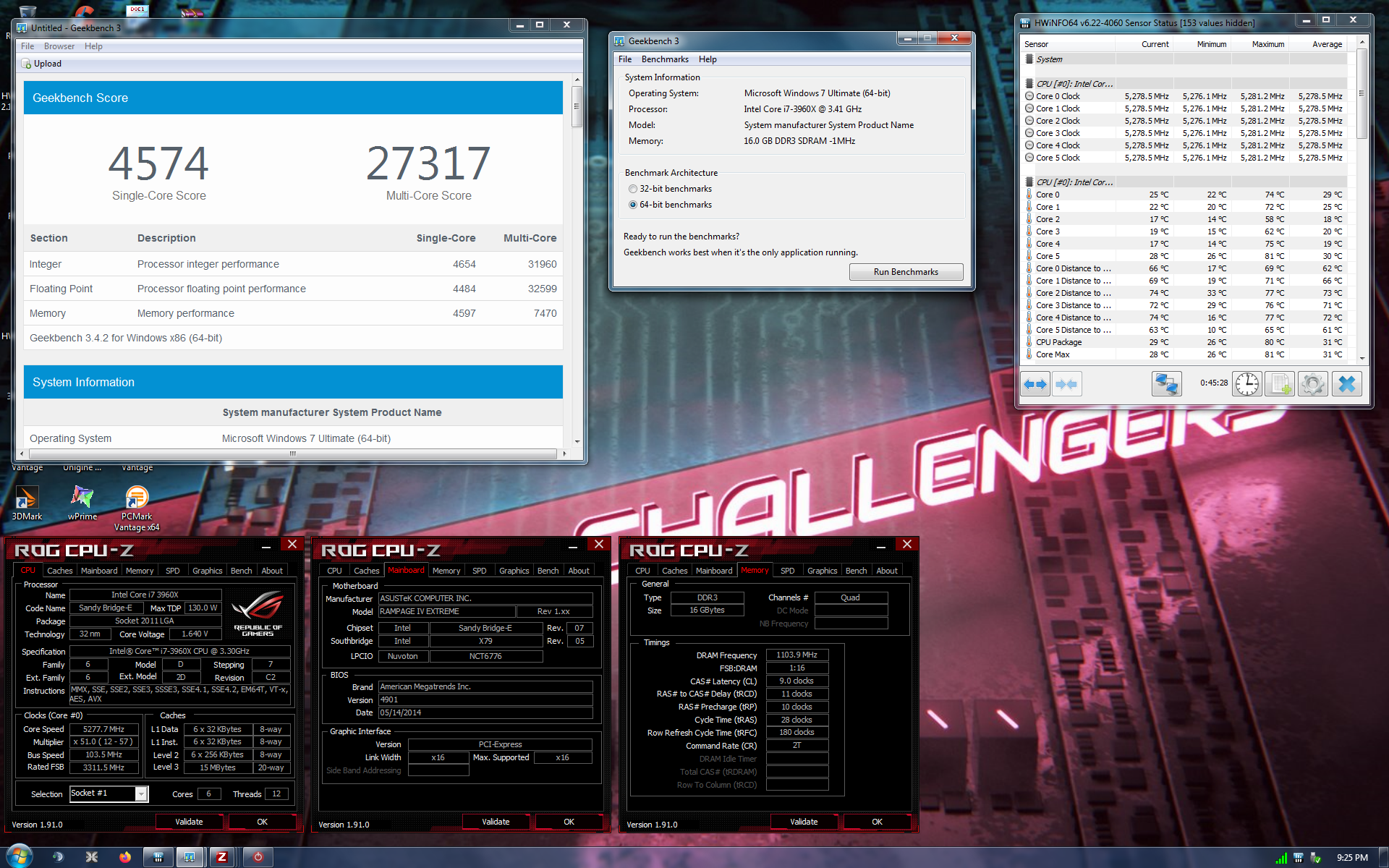The height and width of the screenshot is (868, 1389).
Task: Click the crossed-tools taskbar icon
Action: pos(92,857)
